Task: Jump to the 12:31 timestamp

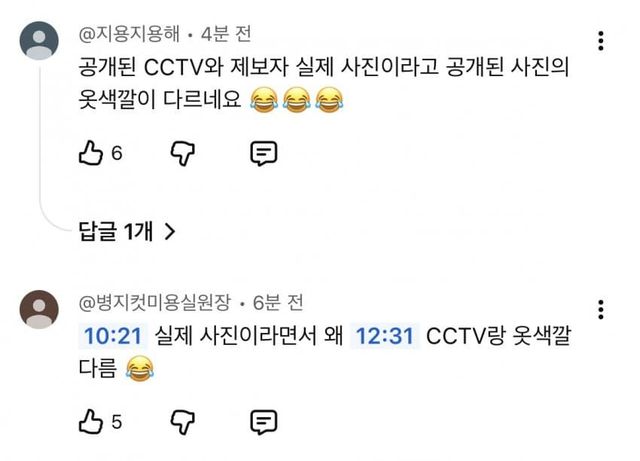Action: click(x=384, y=336)
